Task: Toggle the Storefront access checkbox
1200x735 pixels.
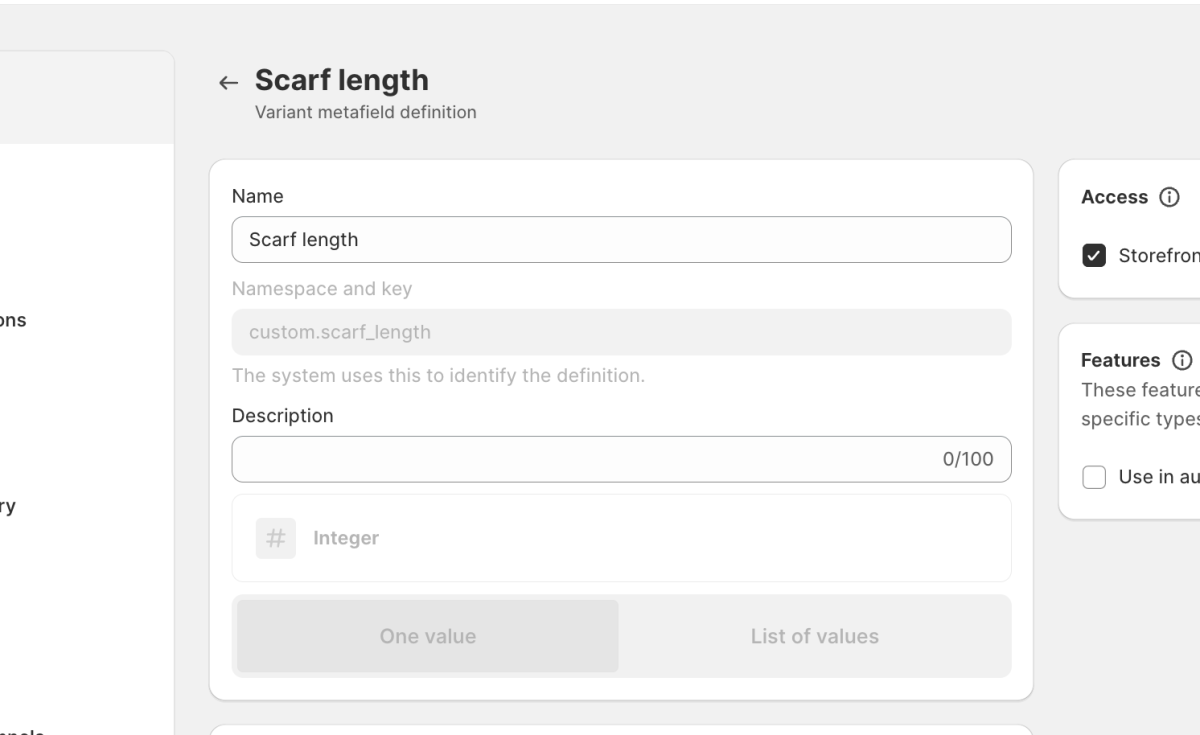Action: point(1094,255)
